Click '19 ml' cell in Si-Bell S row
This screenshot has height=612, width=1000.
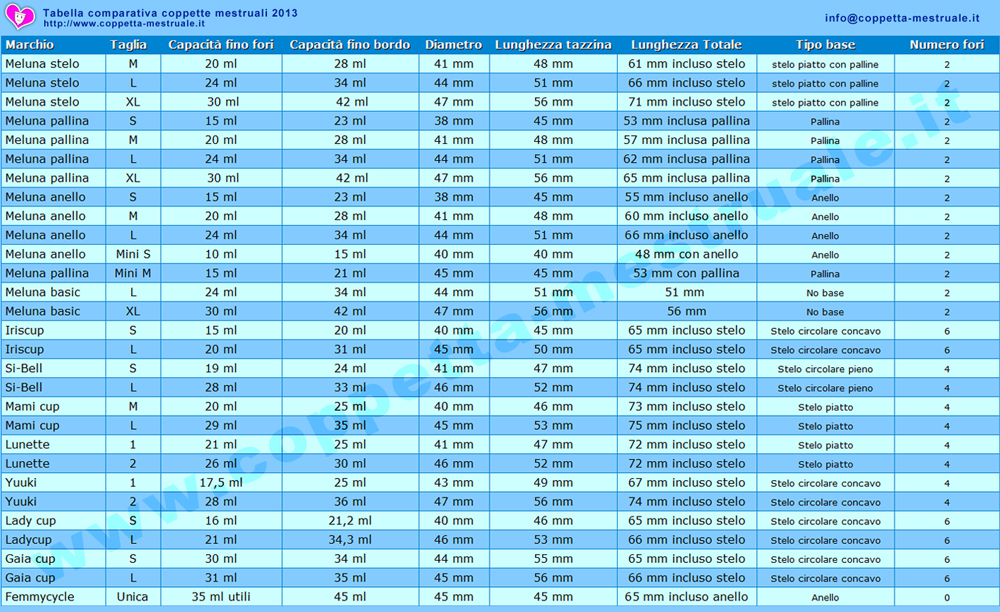coord(221,368)
